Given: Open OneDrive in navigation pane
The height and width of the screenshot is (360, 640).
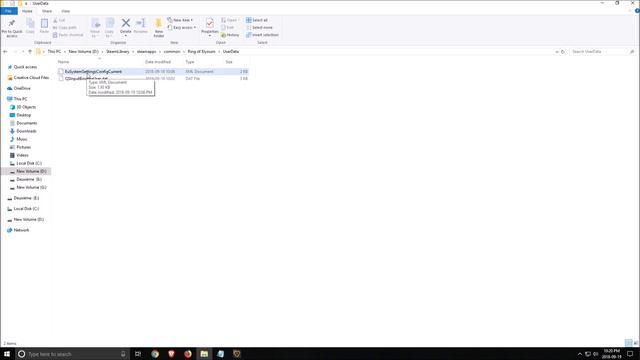Looking at the screenshot, I should pos(22,88).
